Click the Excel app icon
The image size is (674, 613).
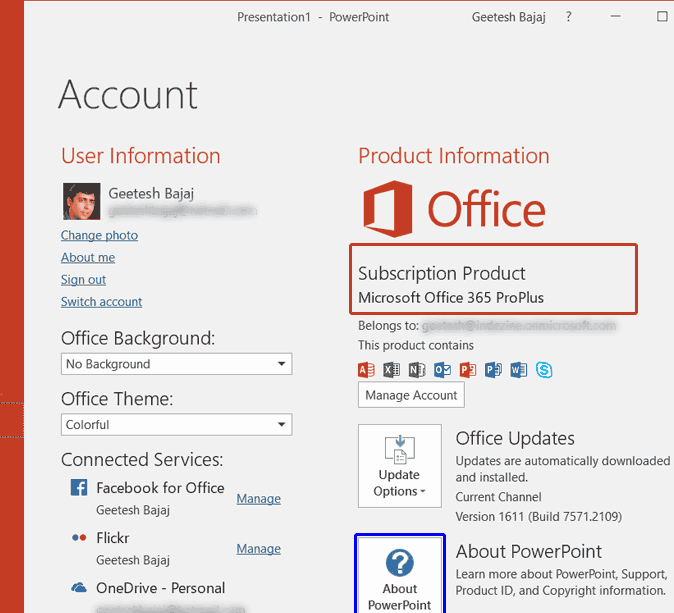coord(392,370)
